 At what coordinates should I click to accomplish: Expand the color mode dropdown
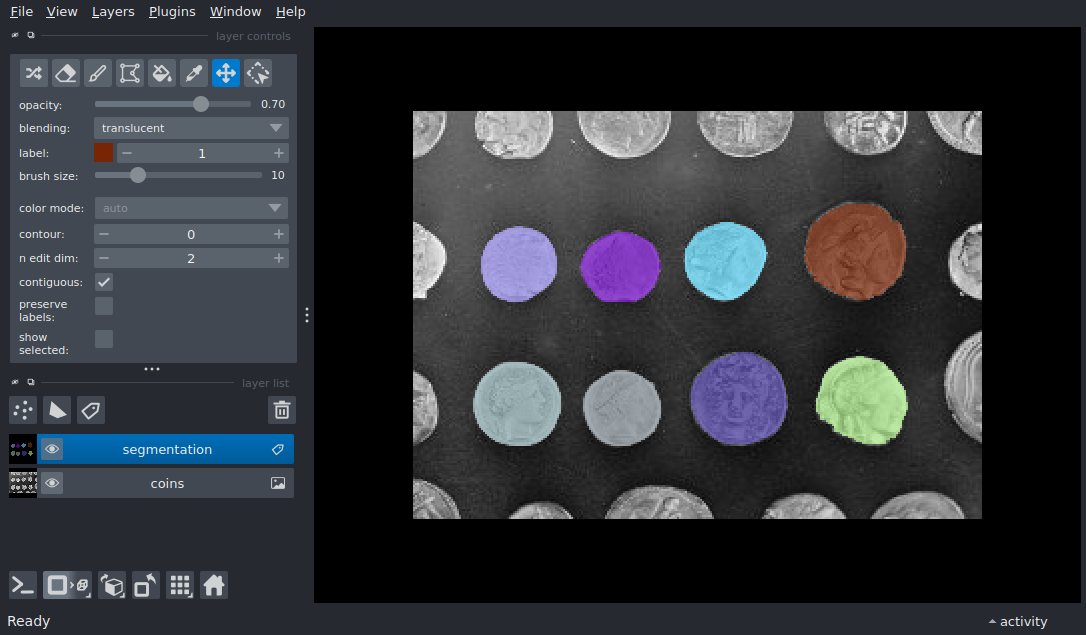pyautogui.click(x=191, y=208)
